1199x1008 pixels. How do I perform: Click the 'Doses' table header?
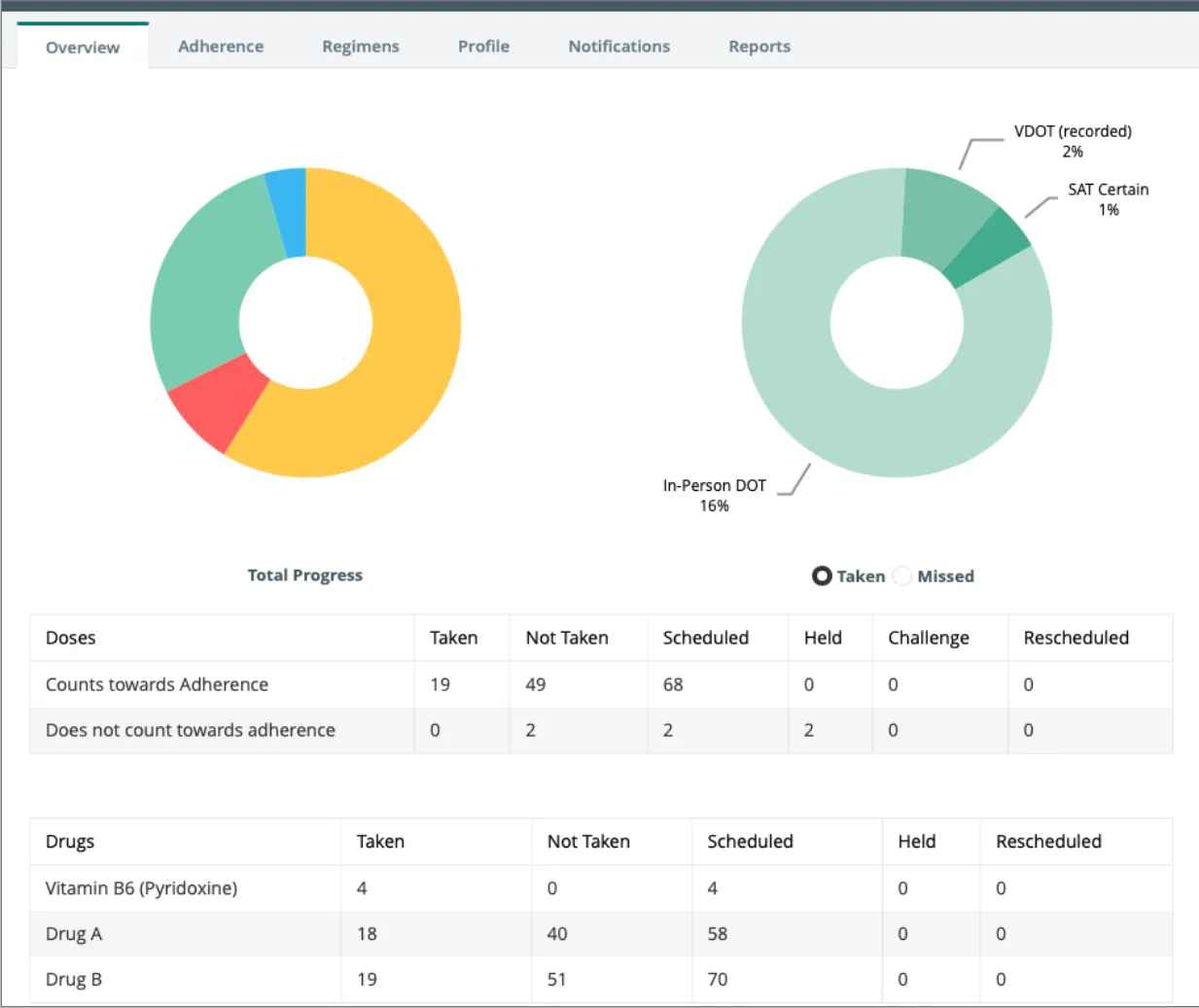pos(71,638)
